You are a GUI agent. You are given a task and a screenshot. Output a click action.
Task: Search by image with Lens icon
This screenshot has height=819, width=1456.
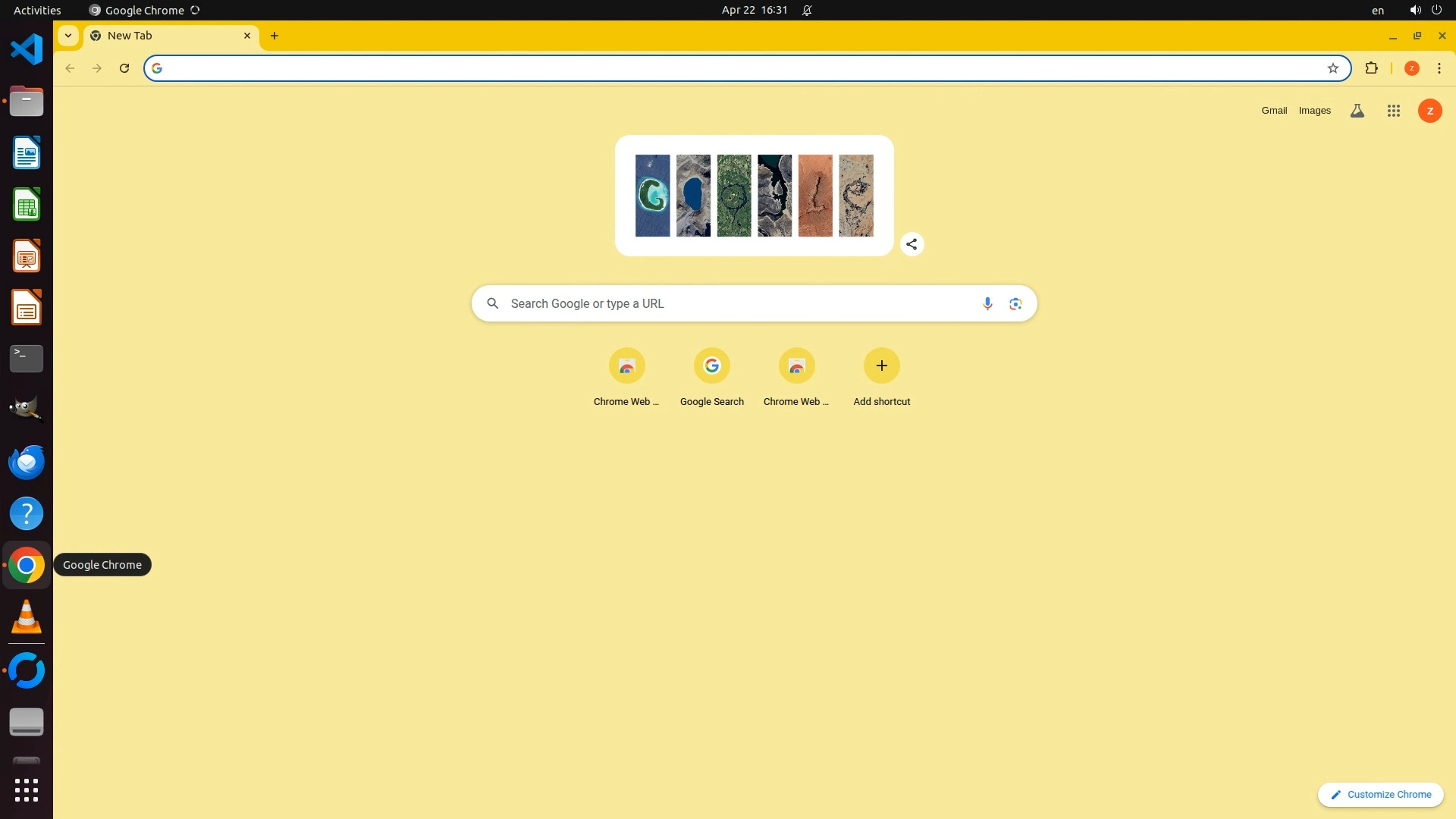pos(1015,303)
